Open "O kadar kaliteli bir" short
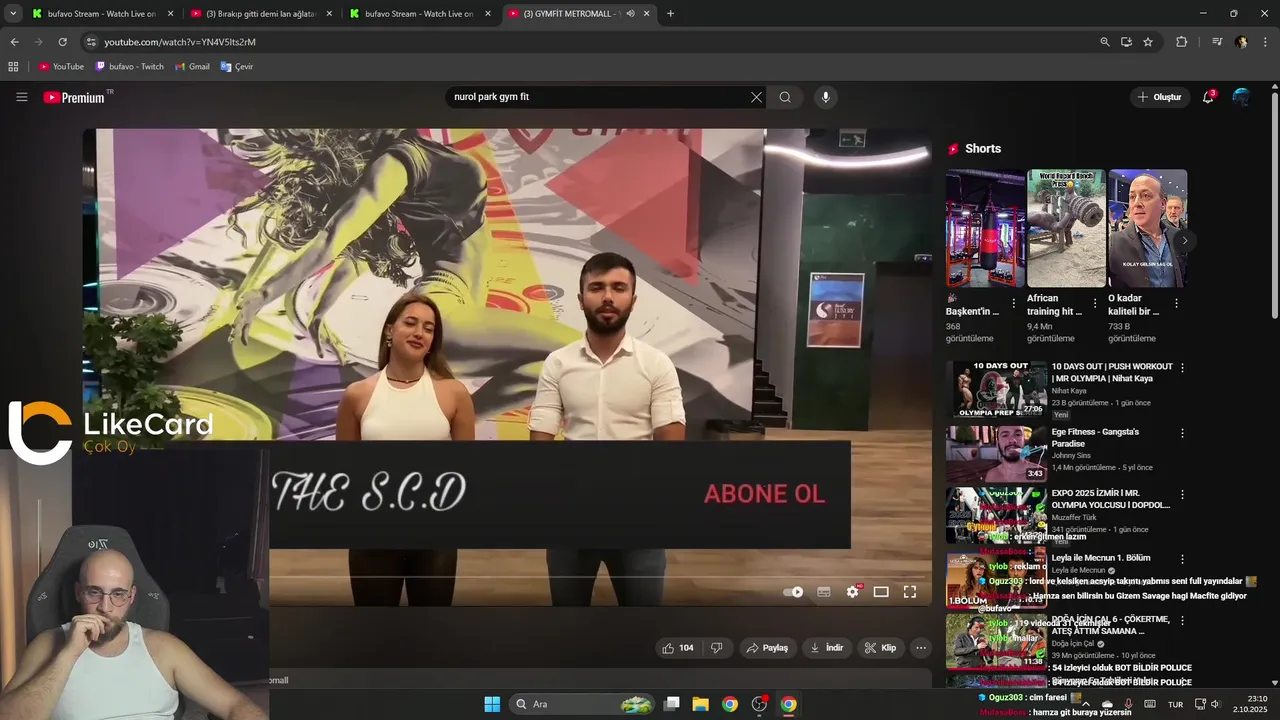1280x720 pixels. point(1147,229)
